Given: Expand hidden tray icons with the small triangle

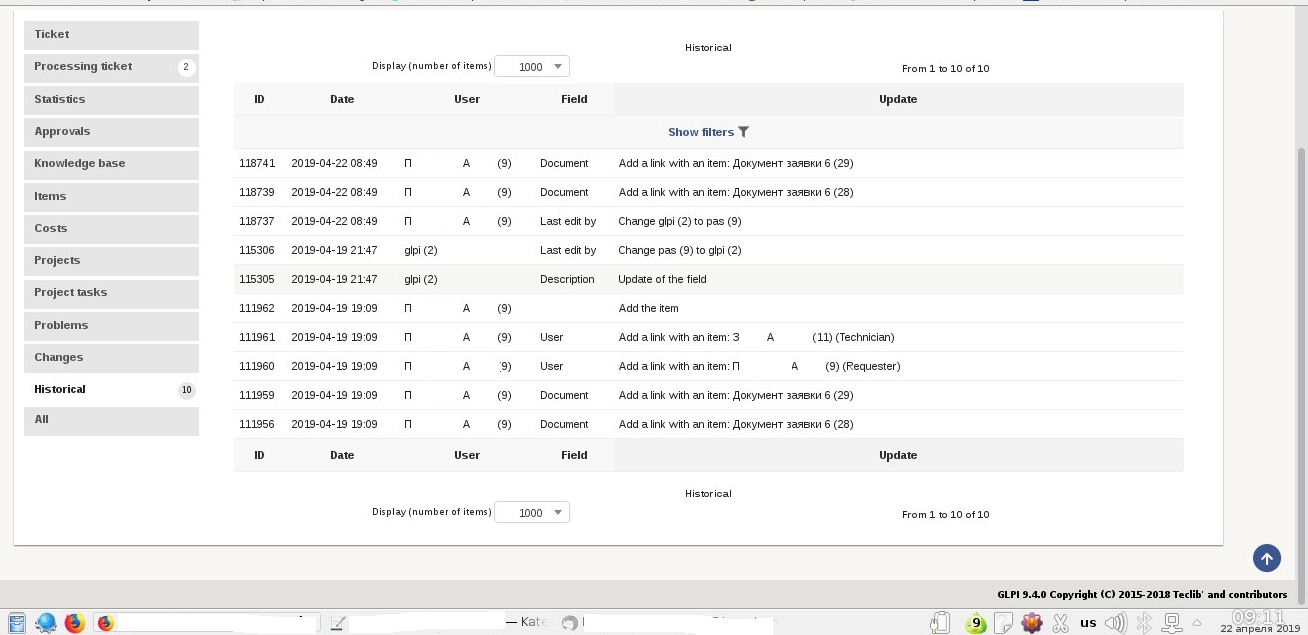Looking at the screenshot, I should click(x=1196, y=624).
